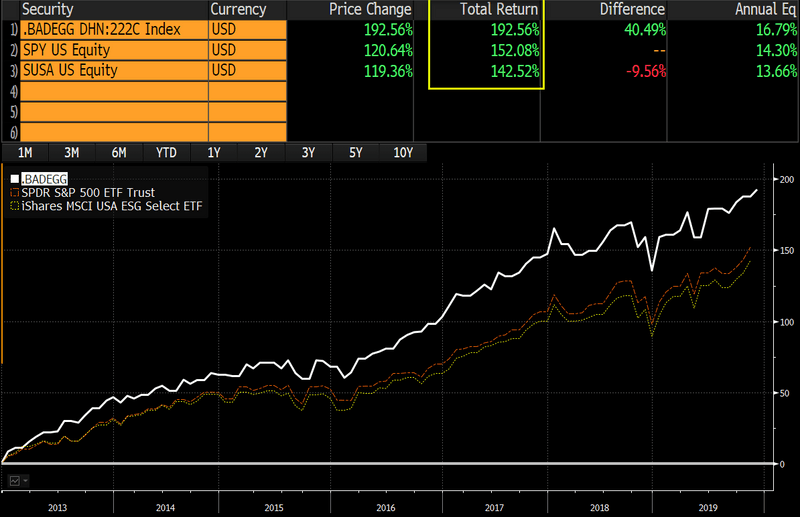Choose the YTD time range
Viewport: 800px width, 517px height.
[x=166, y=153]
